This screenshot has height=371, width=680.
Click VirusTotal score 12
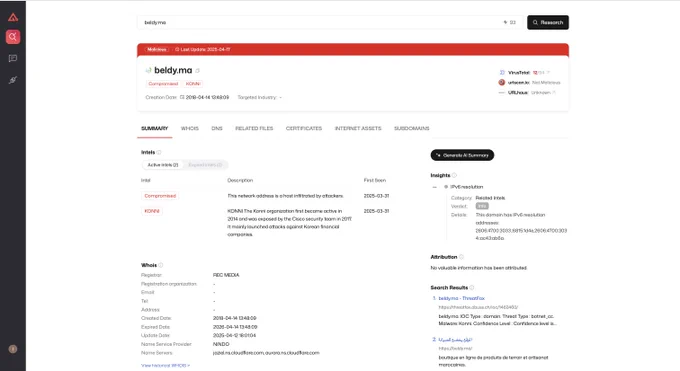click(535, 72)
